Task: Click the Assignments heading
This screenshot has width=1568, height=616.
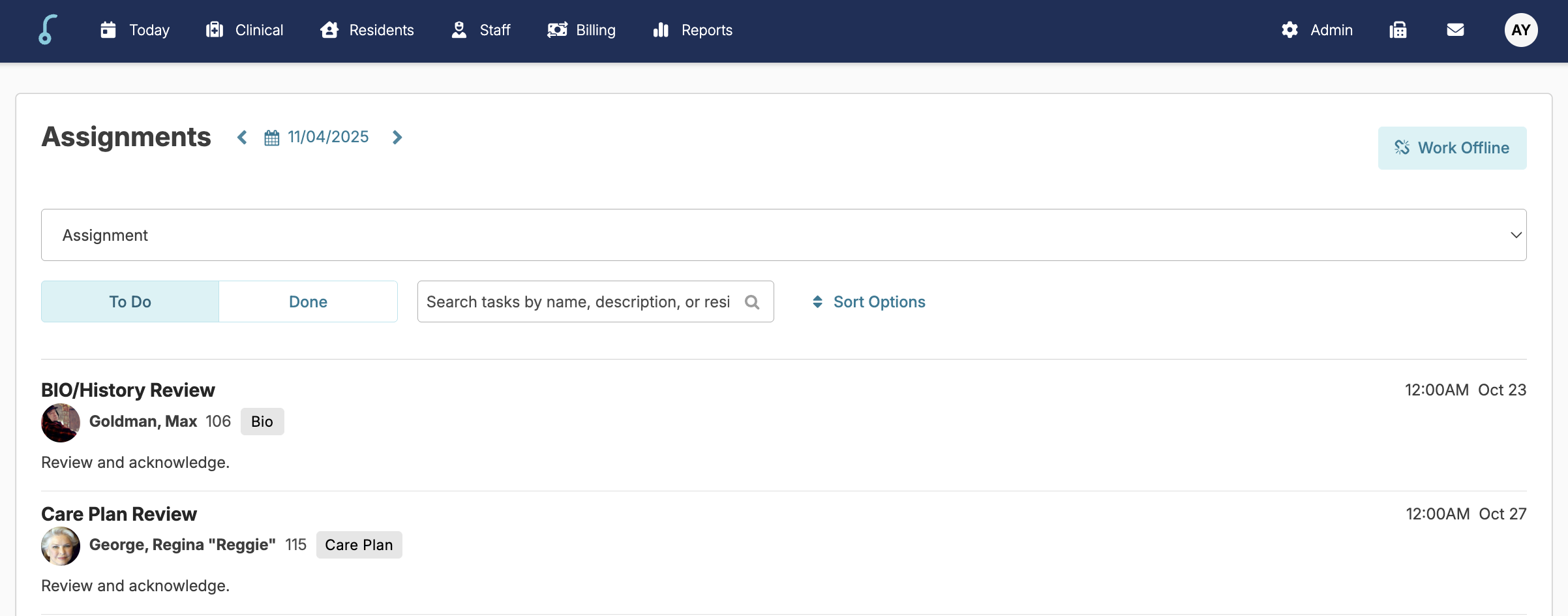Action: coord(126,137)
